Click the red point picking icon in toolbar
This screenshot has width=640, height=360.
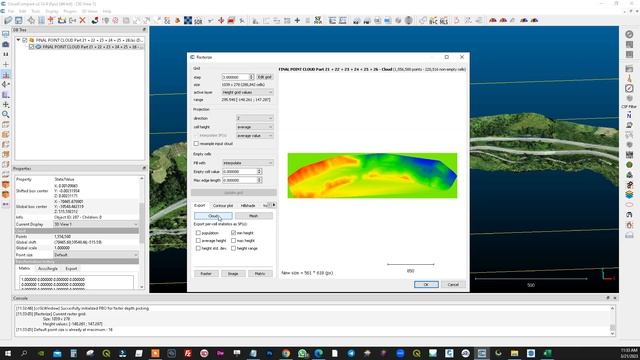pyautogui.click(x=51, y=20)
